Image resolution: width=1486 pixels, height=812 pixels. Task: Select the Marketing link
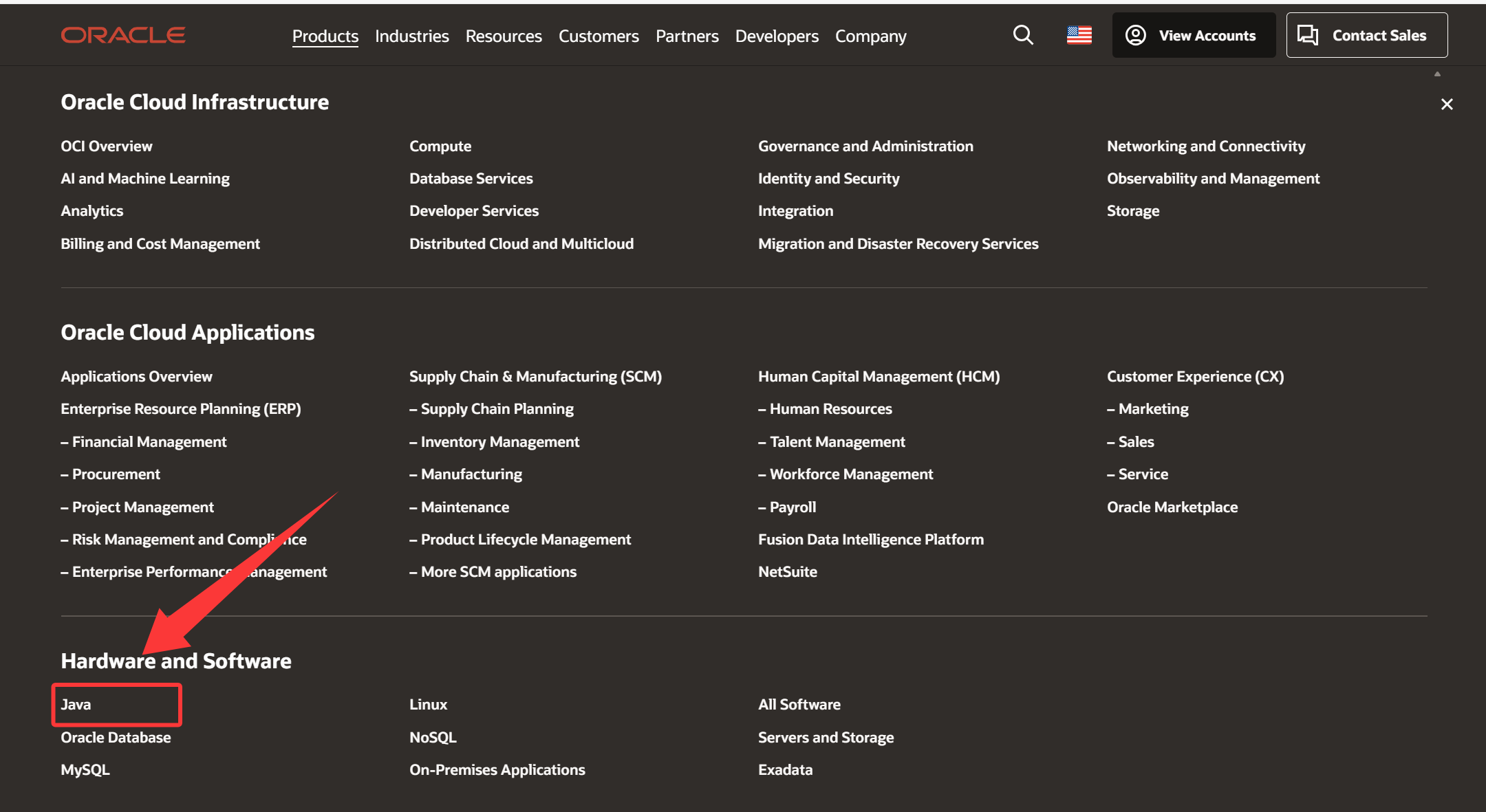(x=1148, y=408)
